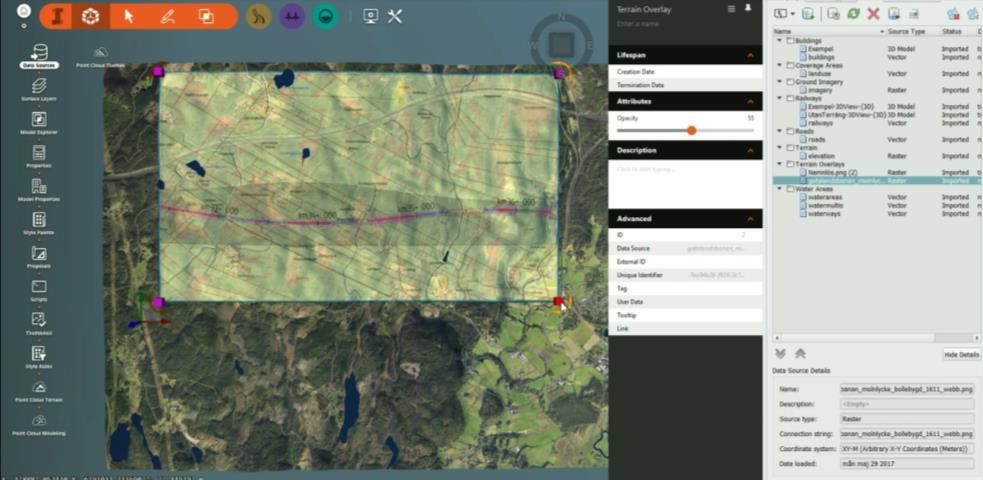Collapse the Attributes section
983x480 pixels.
coord(750,101)
